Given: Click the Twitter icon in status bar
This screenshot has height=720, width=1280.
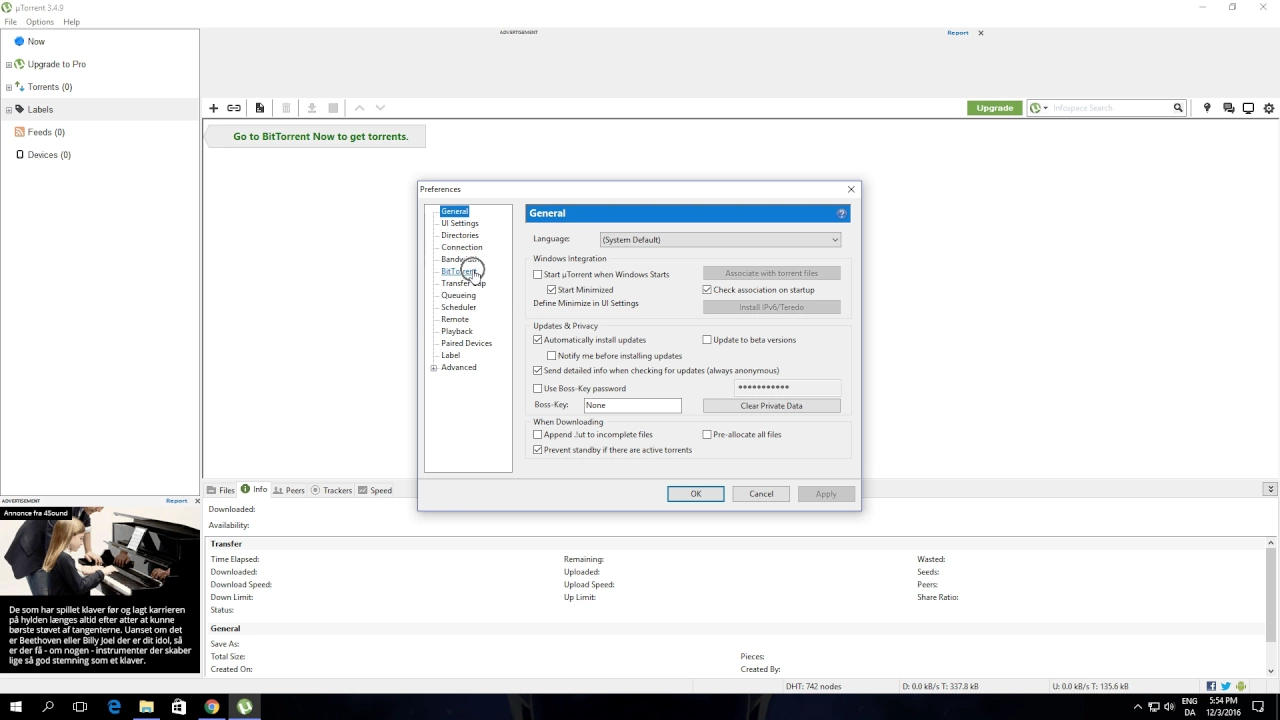Looking at the screenshot, I should [x=1226, y=687].
